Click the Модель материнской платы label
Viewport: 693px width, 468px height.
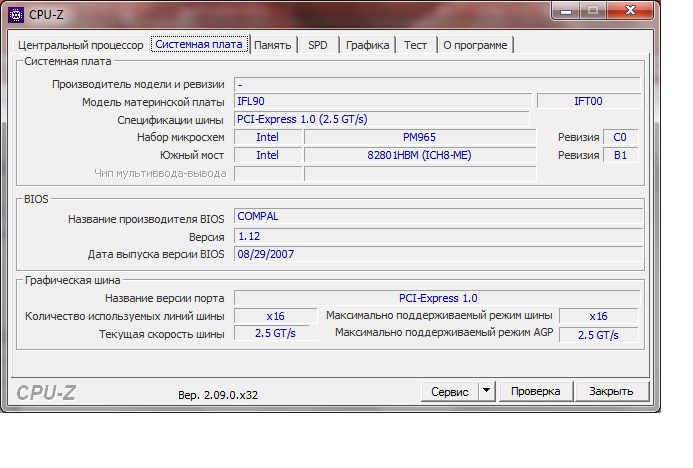coord(153,103)
